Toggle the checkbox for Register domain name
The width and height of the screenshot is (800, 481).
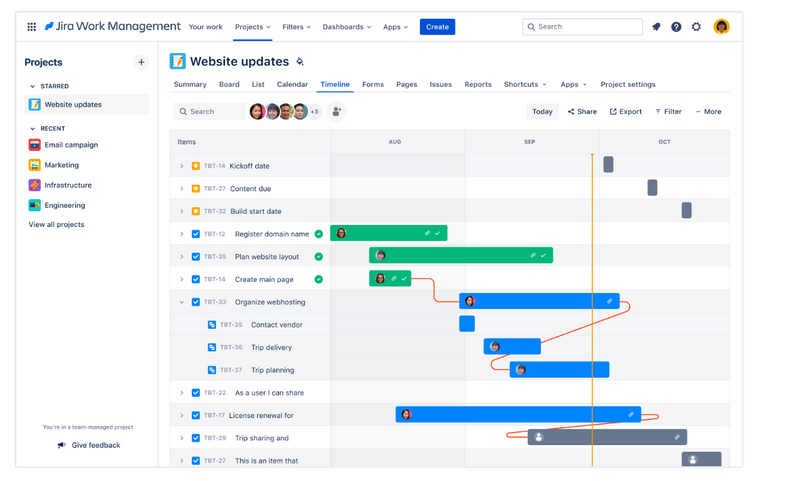(196, 234)
